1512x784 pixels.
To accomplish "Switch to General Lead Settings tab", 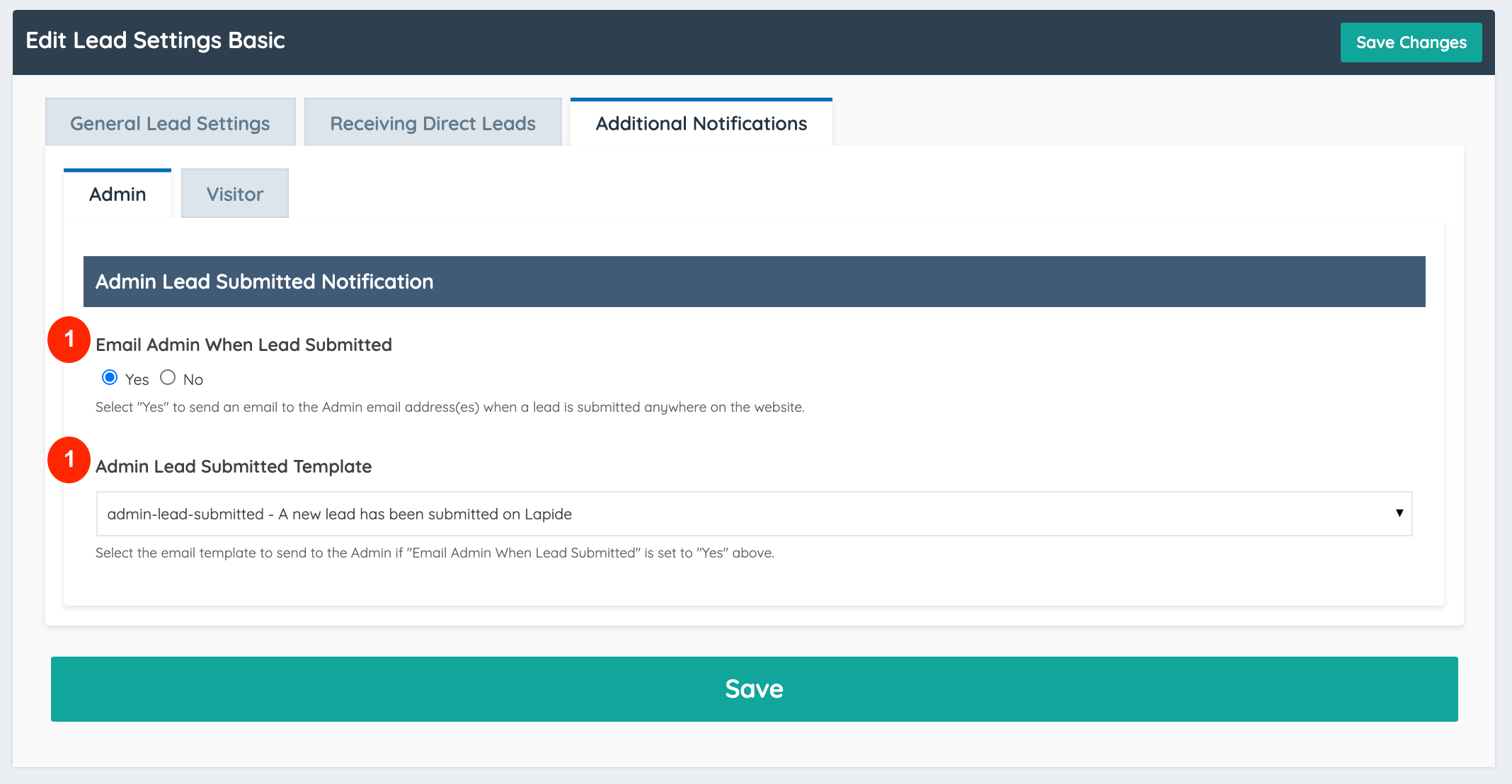I will pyautogui.click(x=170, y=123).
